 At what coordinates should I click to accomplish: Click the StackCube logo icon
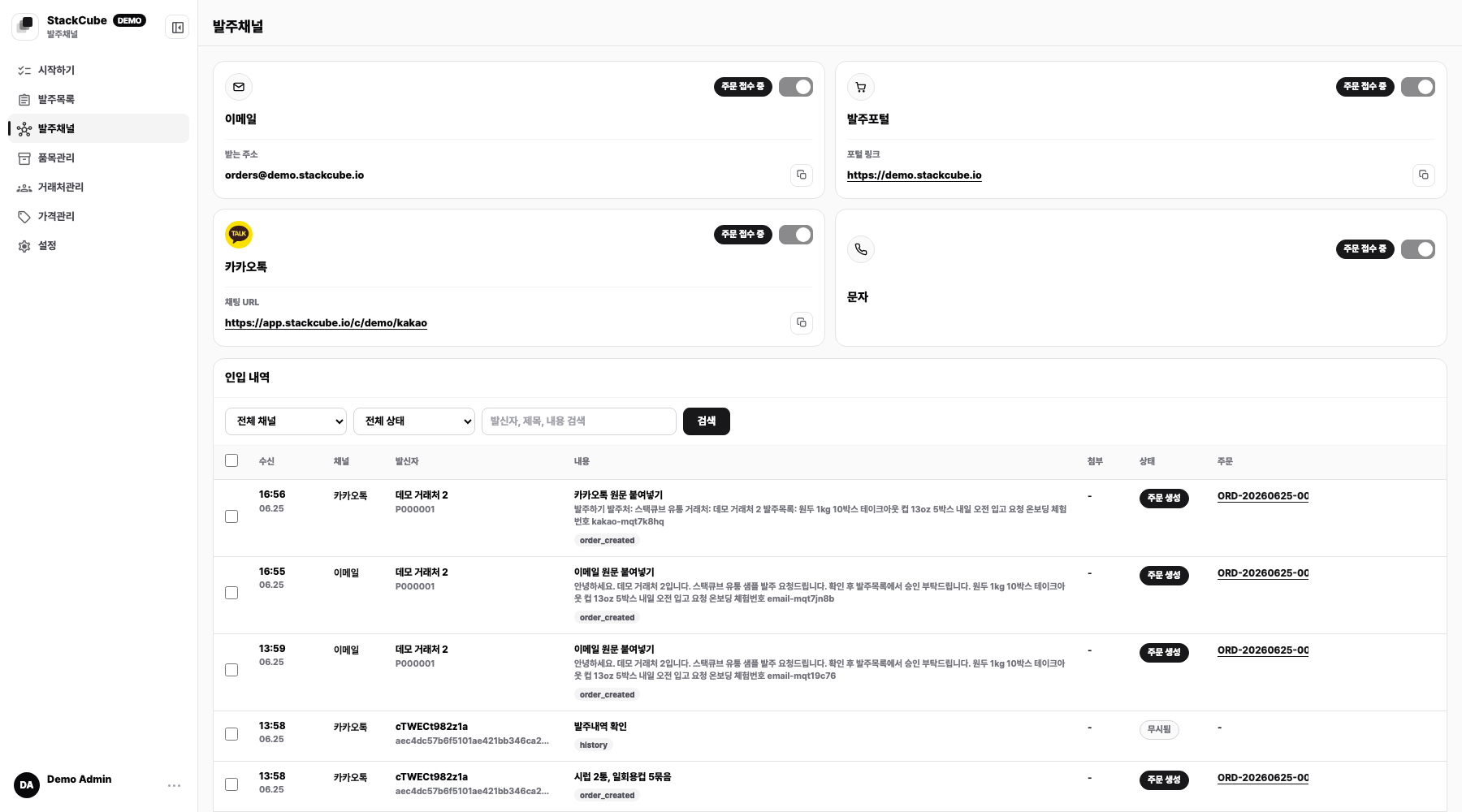tap(25, 27)
